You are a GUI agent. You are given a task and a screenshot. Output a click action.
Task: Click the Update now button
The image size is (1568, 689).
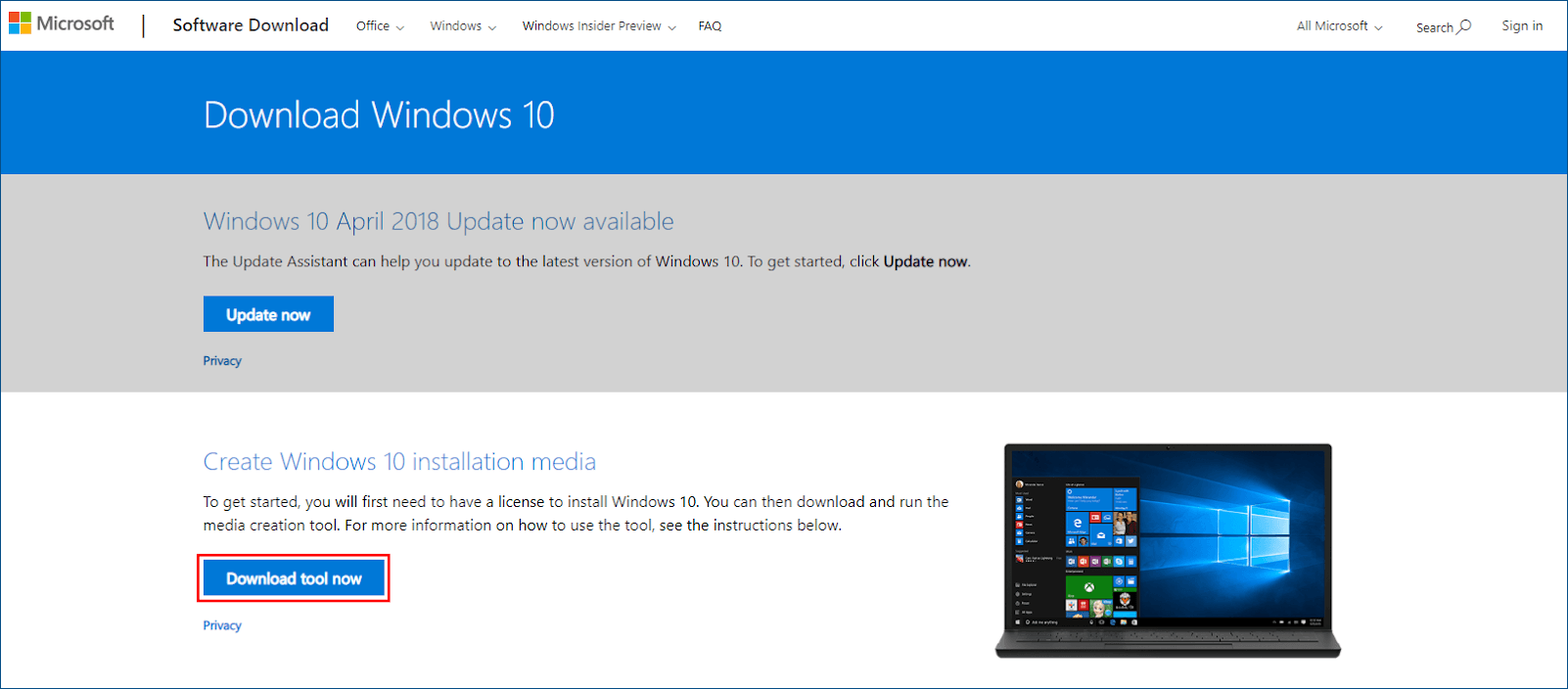(268, 314)
